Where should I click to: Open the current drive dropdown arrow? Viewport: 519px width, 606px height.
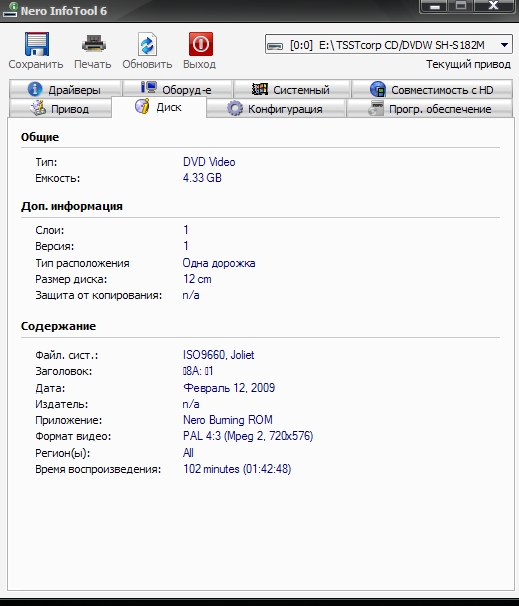pyautogui.click(x=504, y=45)
